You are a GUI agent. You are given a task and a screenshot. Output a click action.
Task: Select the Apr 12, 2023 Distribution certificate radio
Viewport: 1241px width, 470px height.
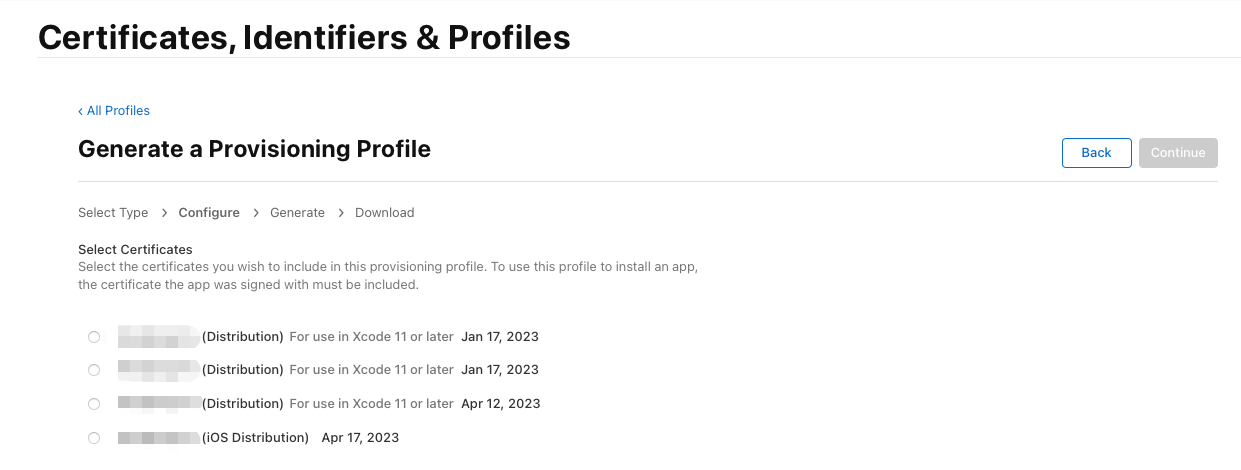coord(94,404)
